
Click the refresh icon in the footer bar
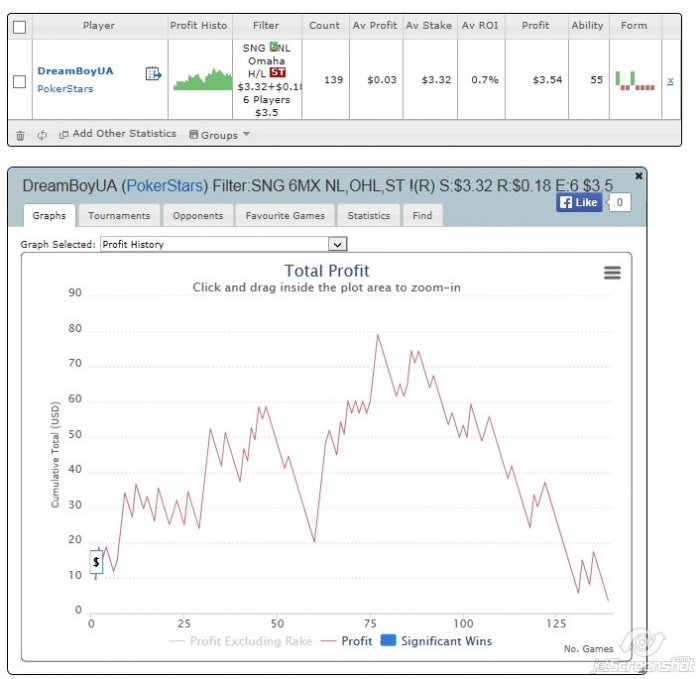(x=42, y=135)
